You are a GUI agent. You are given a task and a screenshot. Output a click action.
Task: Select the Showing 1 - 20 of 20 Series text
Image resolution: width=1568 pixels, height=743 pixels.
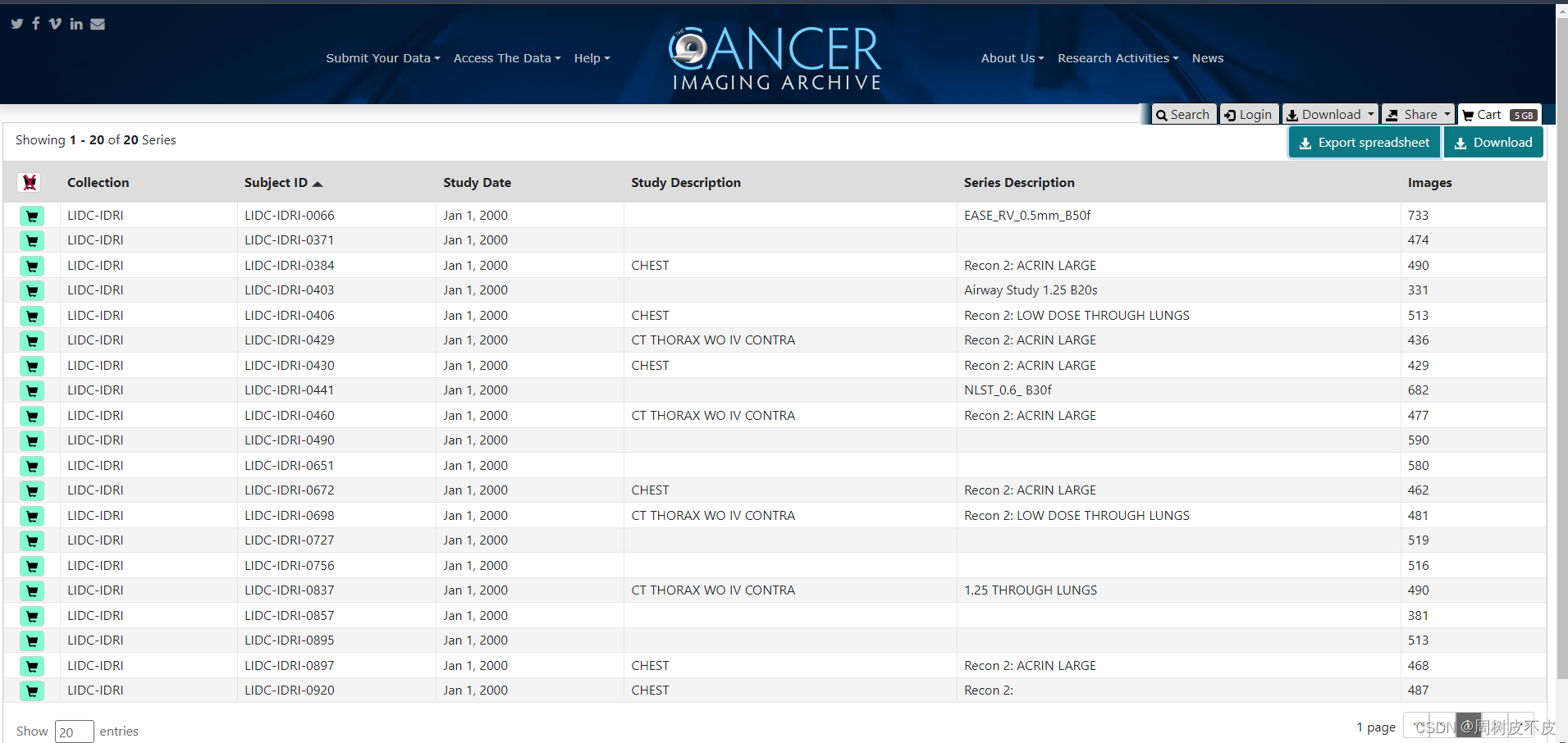[x=96, y=140]
